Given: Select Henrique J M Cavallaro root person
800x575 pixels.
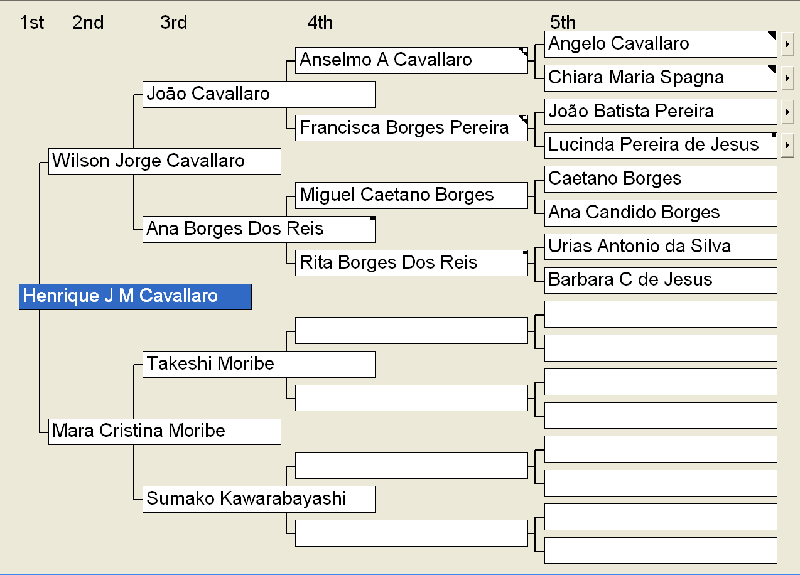Looking at the screenshot, I should click(135, 296).
